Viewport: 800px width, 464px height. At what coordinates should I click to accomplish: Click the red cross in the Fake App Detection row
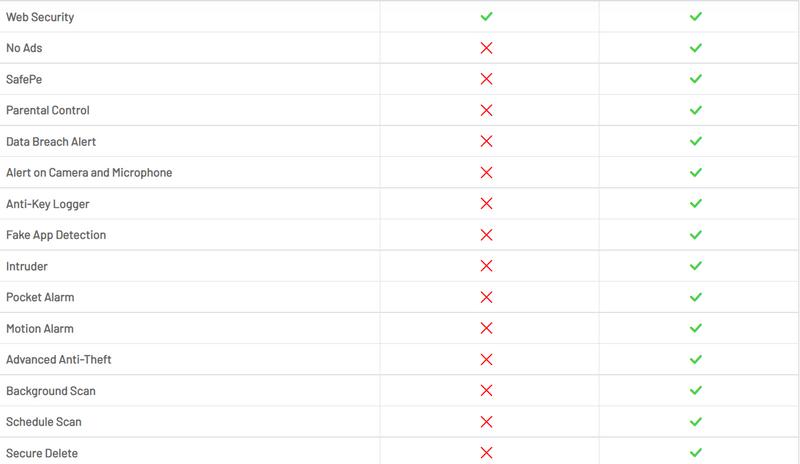[486, 235]
